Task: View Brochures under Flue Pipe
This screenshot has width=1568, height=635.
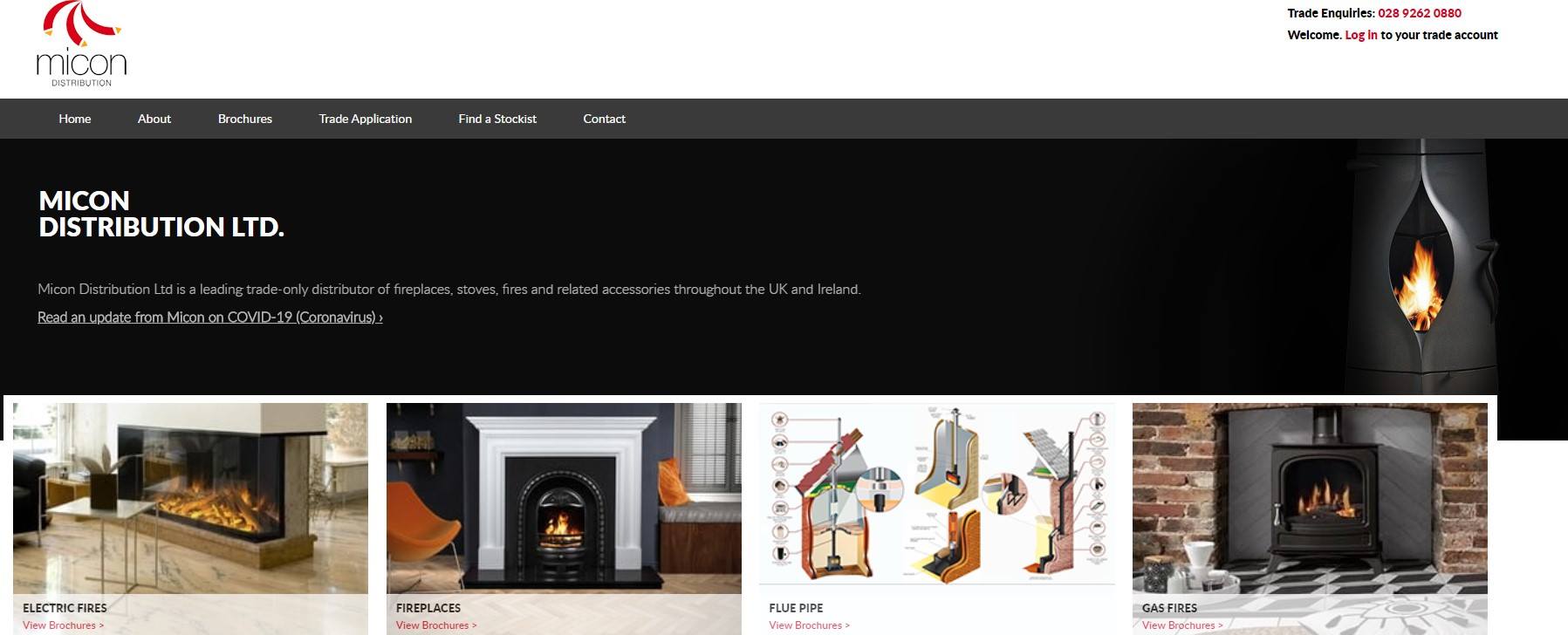Action: [x=809, y=625]
